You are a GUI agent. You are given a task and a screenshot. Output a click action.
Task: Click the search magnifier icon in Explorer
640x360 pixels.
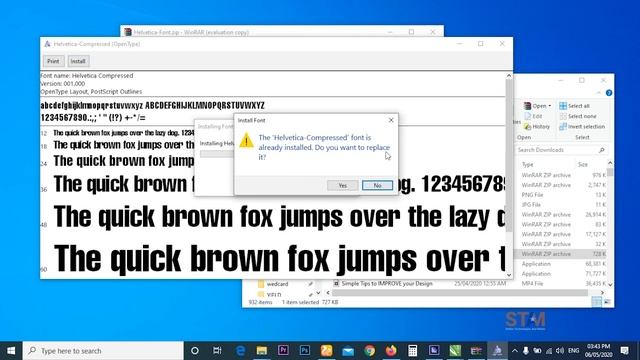tap(602, 150)
